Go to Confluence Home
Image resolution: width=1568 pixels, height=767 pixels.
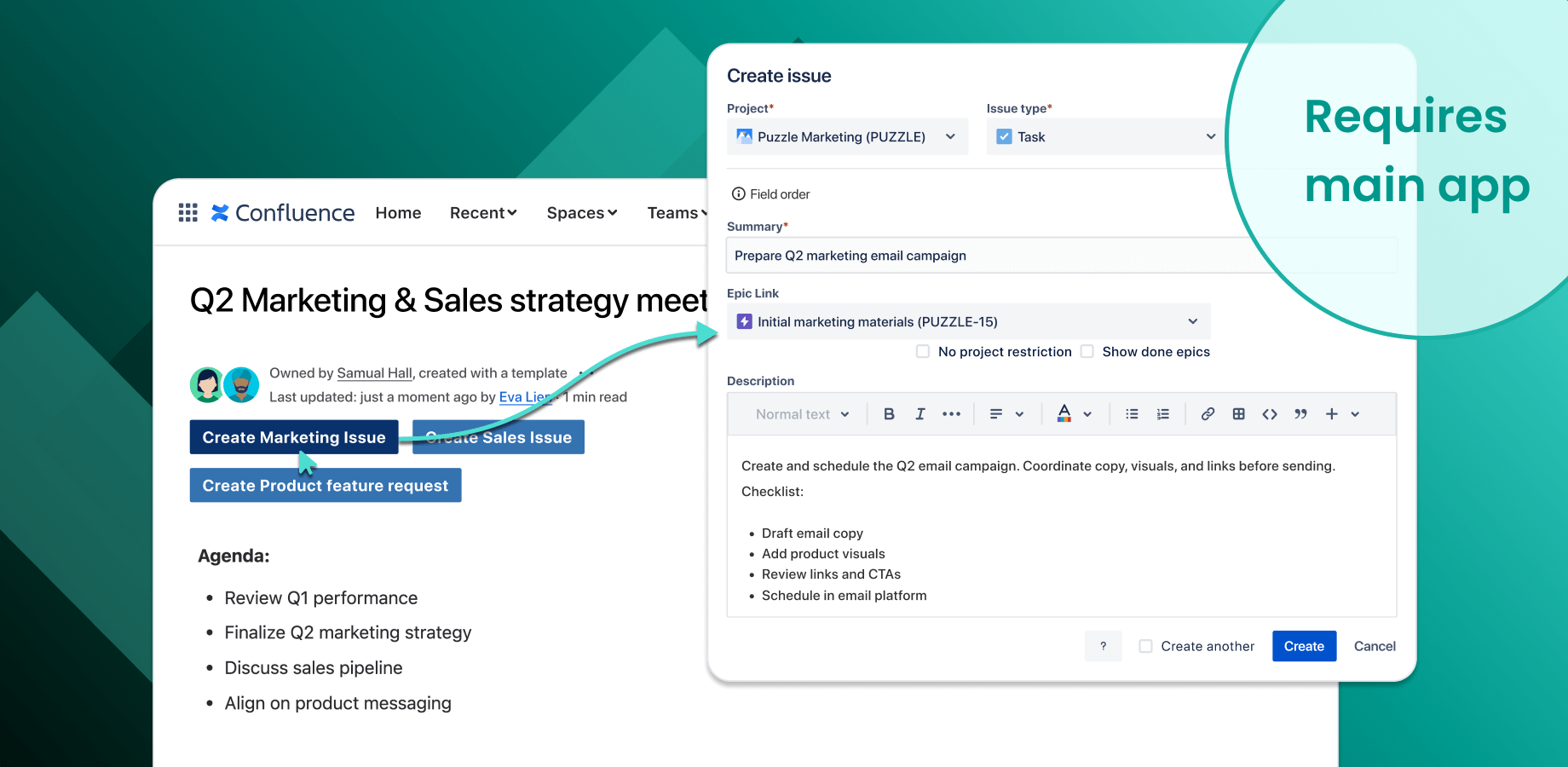398,213
